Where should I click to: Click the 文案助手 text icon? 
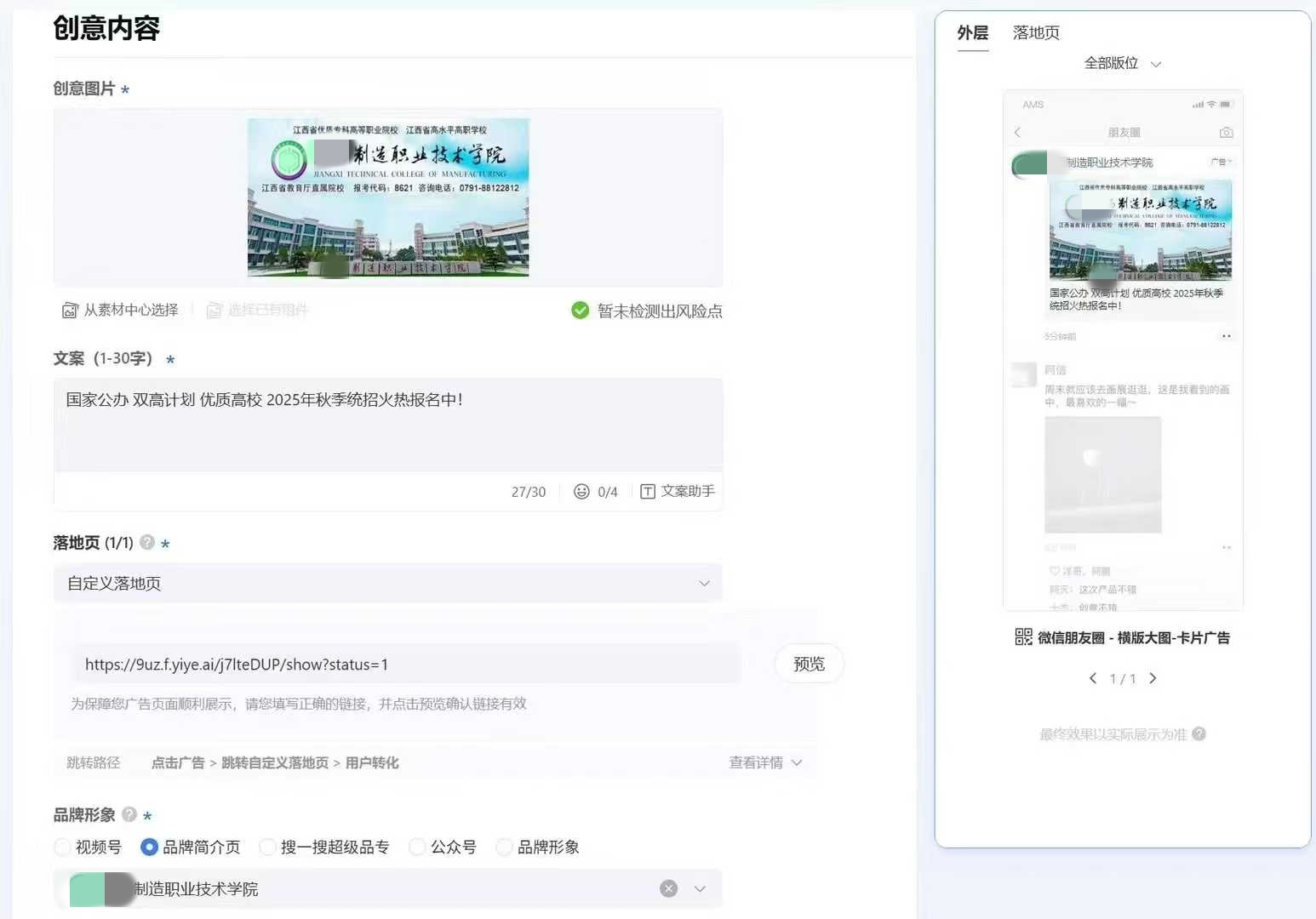[x=648, y=491]
